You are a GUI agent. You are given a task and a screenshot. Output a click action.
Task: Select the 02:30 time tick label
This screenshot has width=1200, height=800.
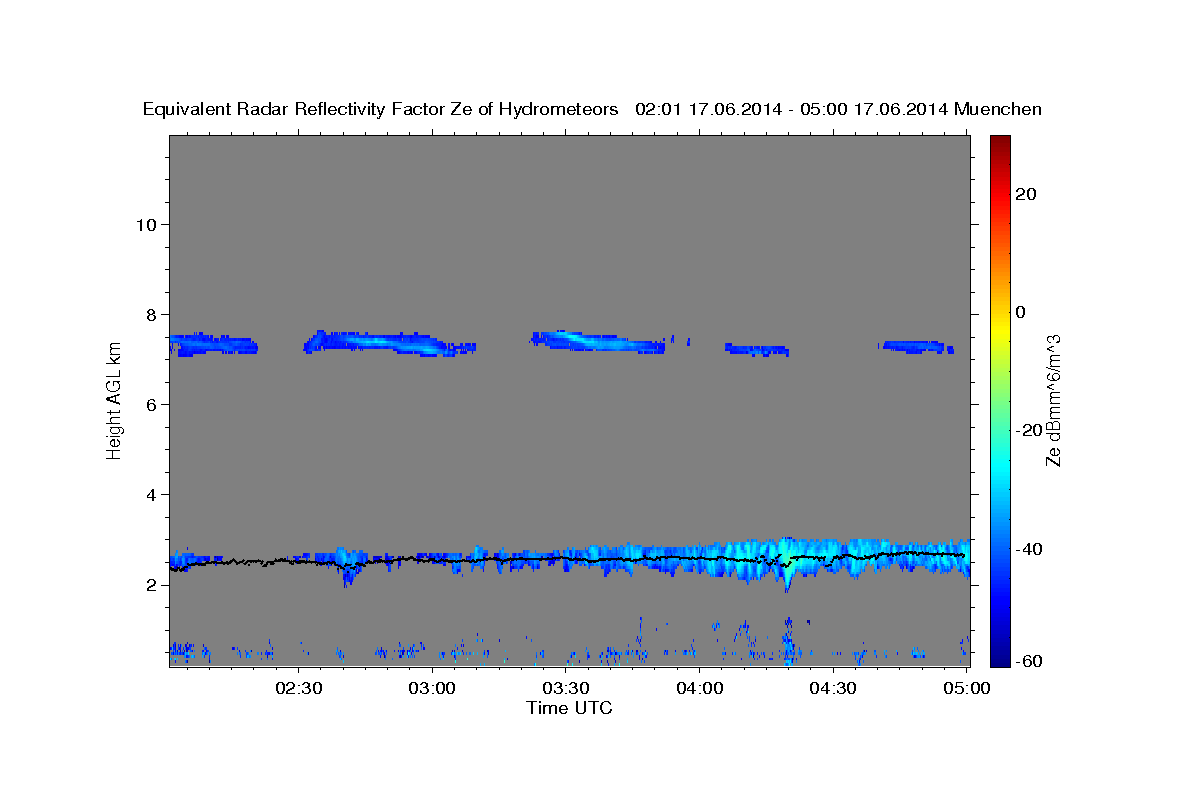click(299, 688)
